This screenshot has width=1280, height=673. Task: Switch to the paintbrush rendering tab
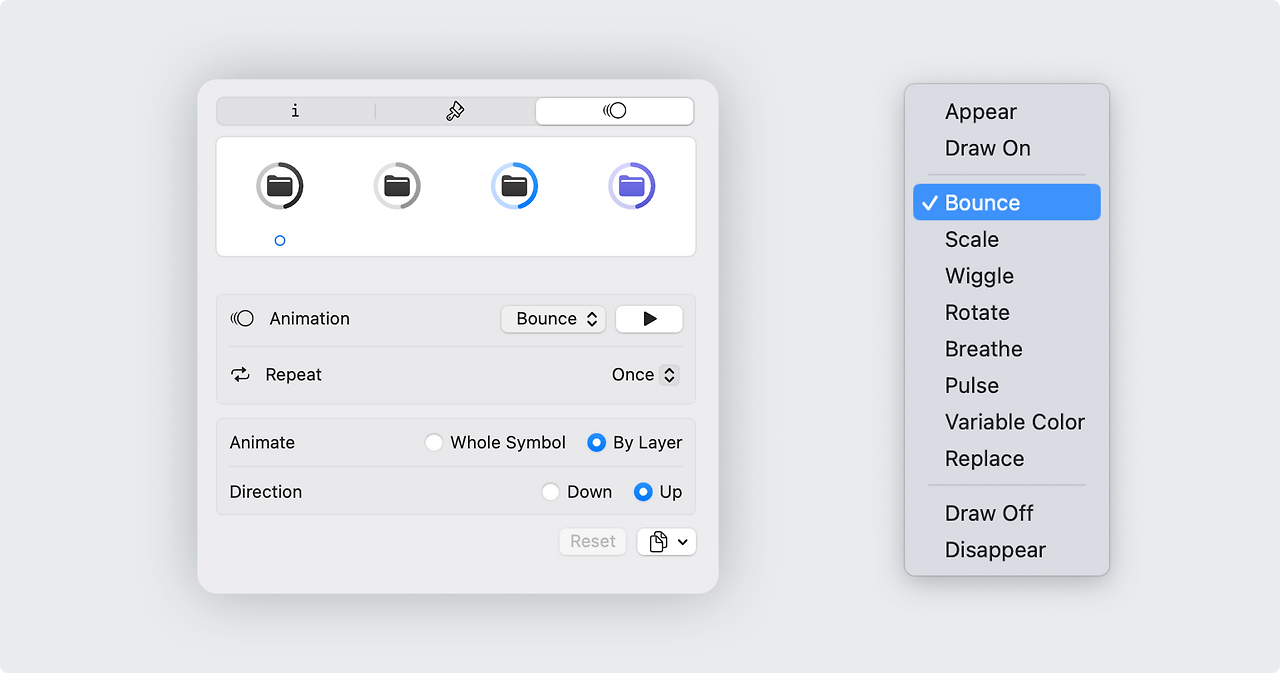coord(455,111)
